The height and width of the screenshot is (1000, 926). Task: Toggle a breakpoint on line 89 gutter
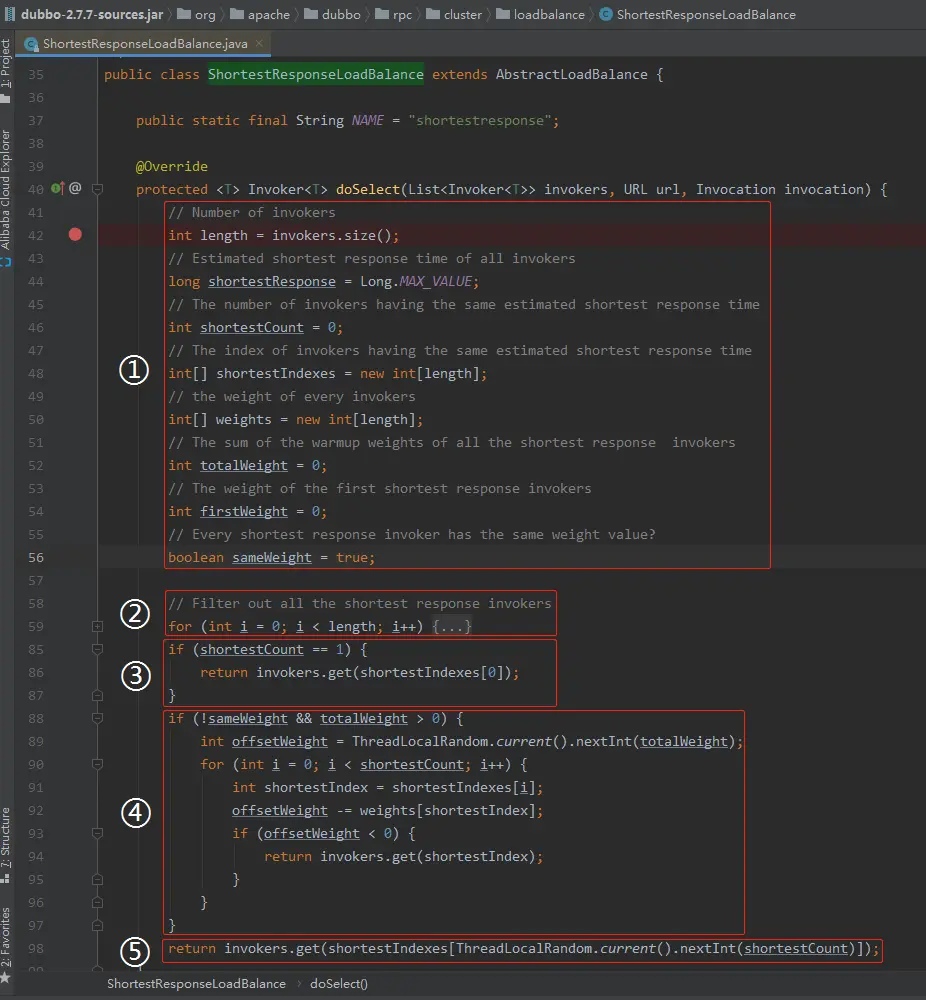75,741
